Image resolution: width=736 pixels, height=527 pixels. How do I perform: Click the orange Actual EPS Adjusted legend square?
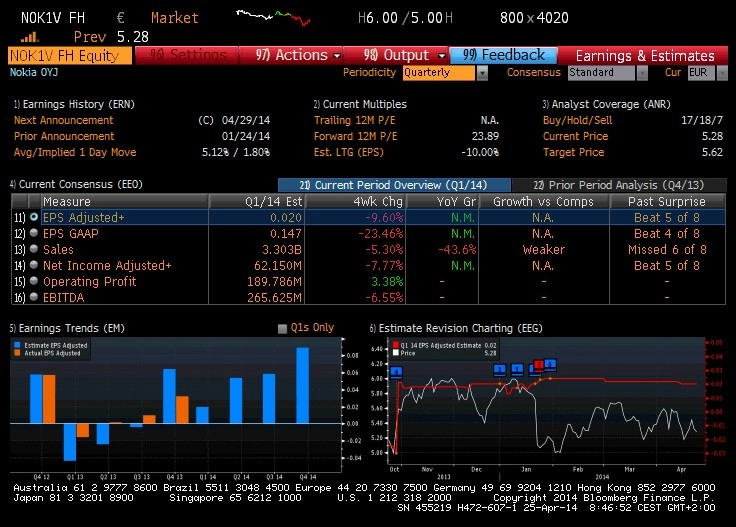(18, 353)
